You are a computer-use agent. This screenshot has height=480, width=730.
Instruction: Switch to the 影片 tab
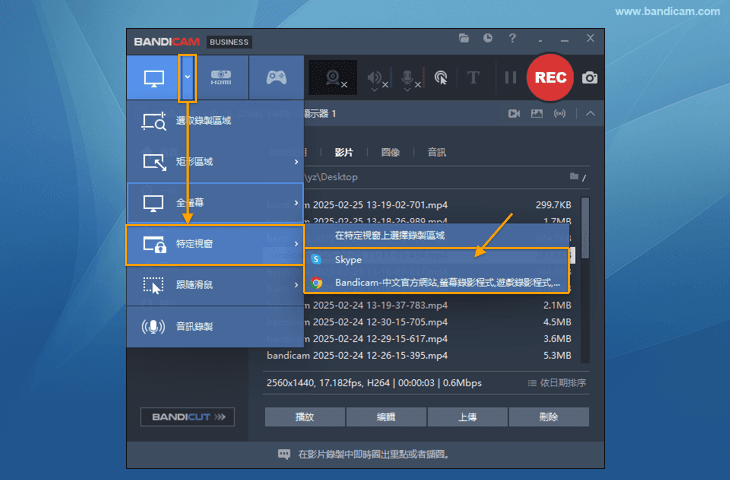click(344, 152)
